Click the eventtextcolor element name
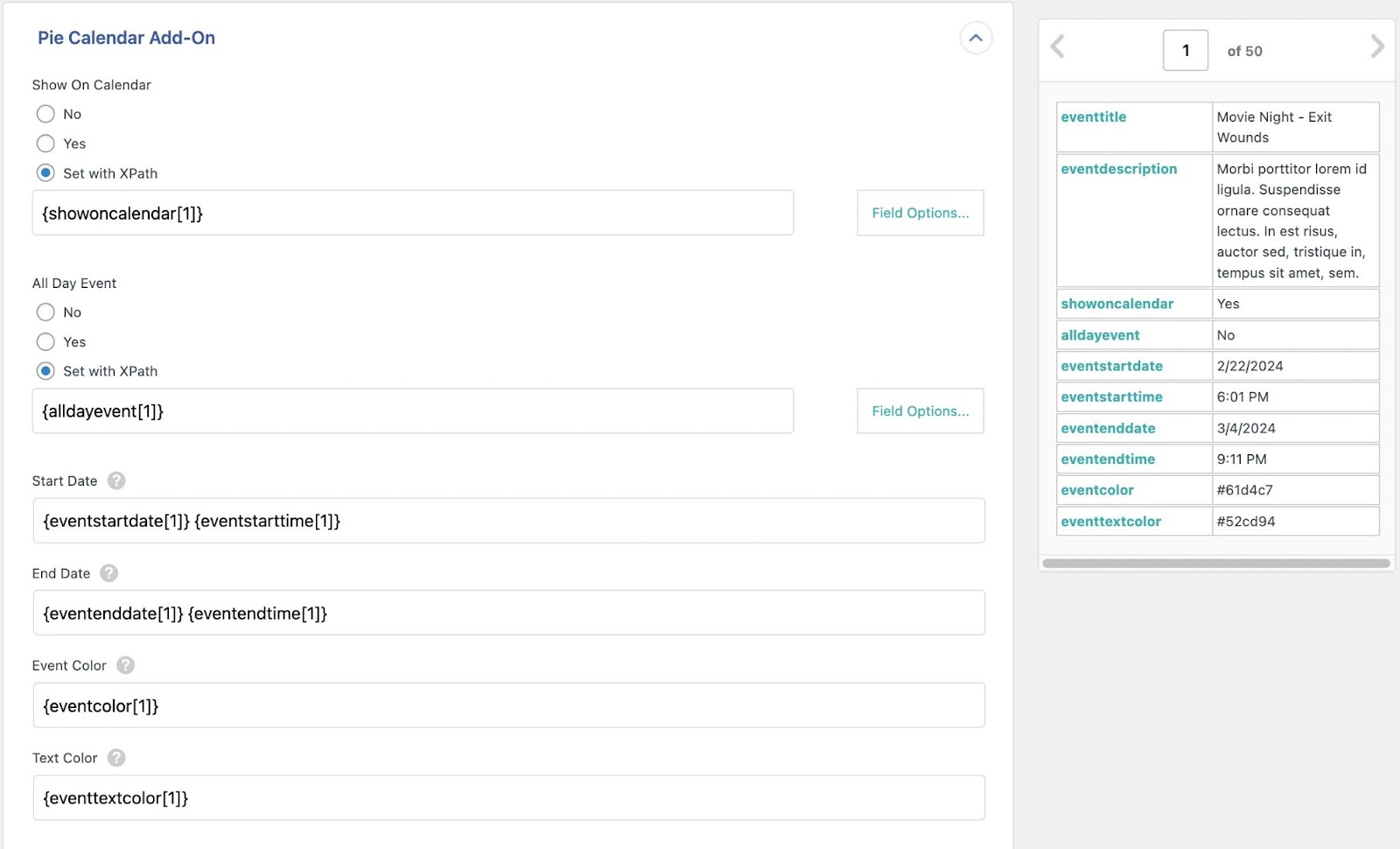 pos(1111,521)
